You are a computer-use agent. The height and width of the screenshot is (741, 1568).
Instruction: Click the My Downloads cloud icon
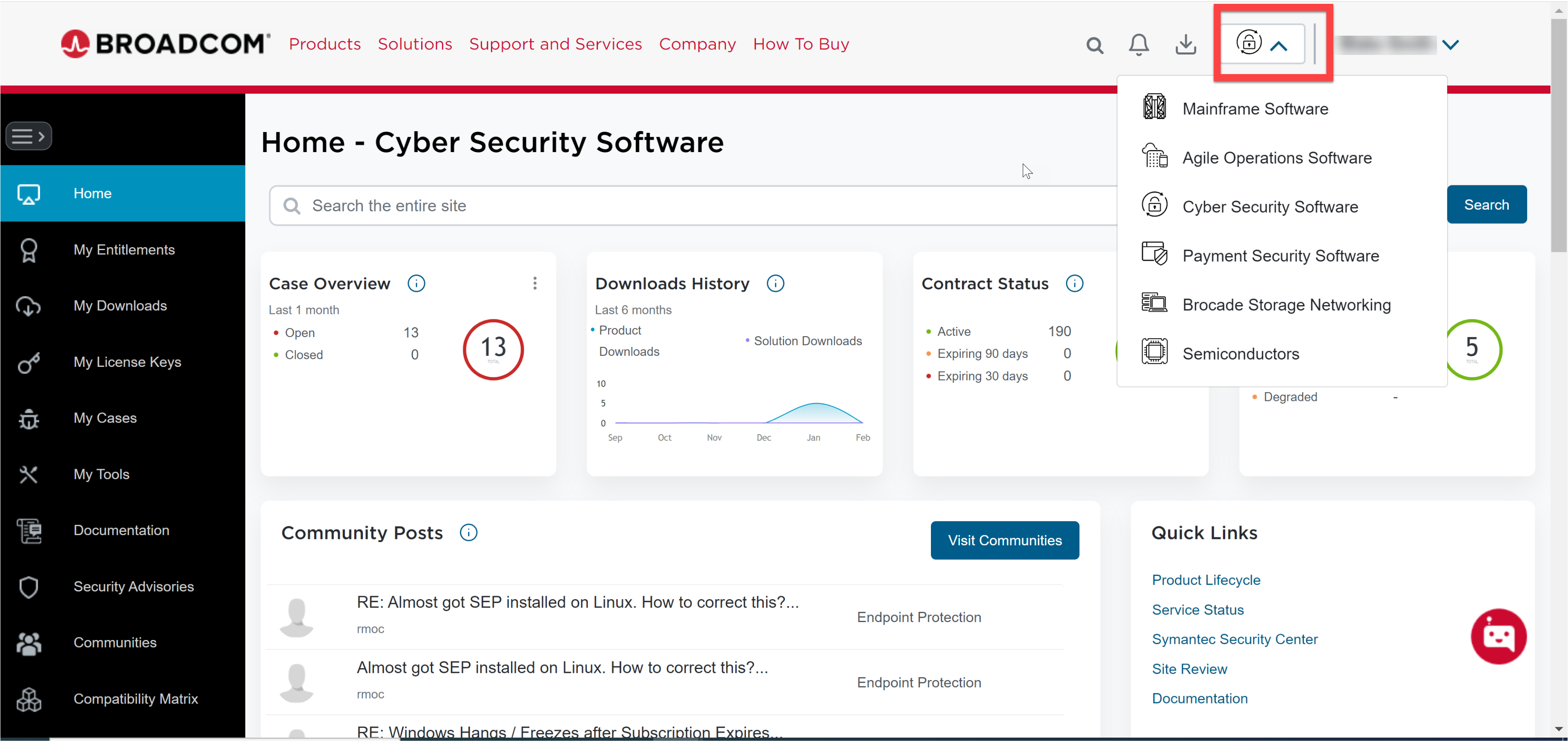point(29,306)
